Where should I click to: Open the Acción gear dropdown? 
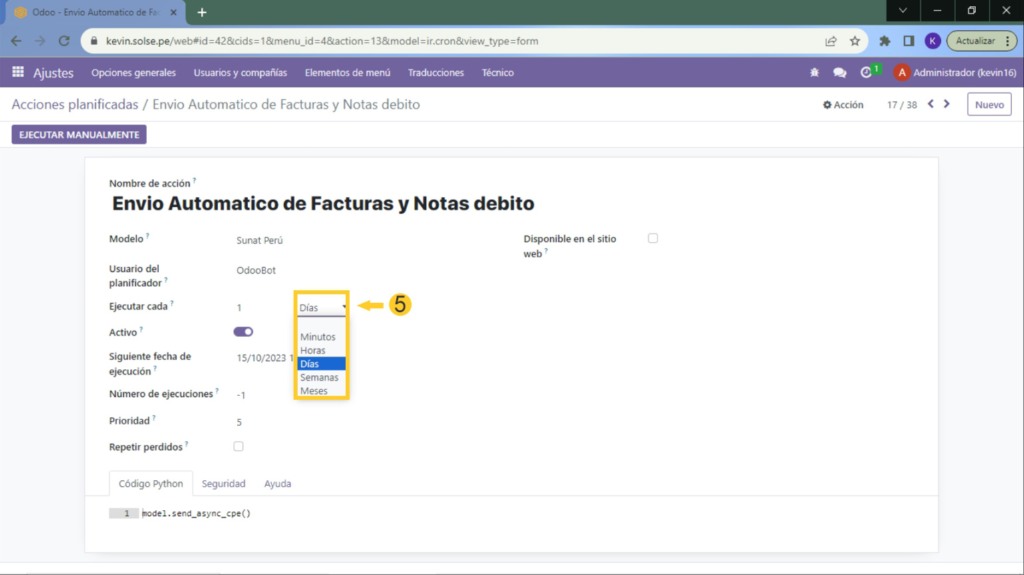843,105
